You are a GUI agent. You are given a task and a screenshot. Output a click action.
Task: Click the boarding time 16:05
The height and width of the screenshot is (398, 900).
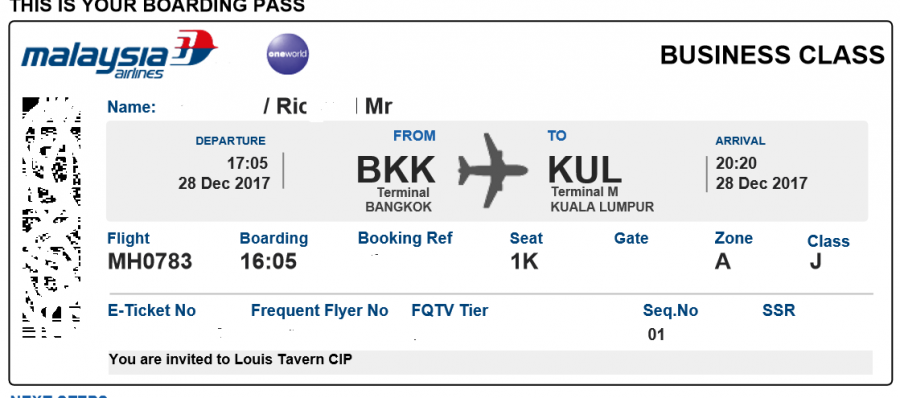(x=268, y=262)
